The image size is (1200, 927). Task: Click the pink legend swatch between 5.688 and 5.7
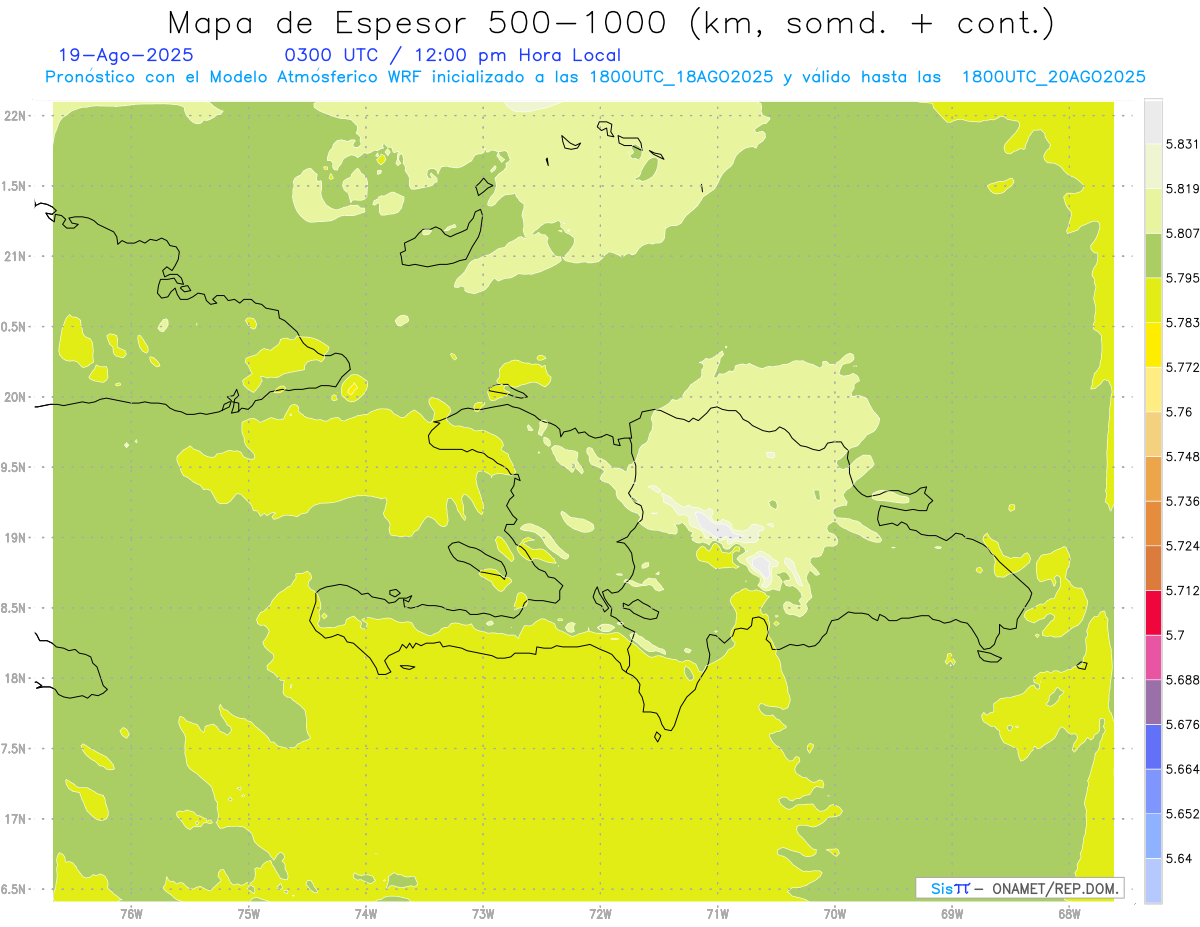[1153, 657]
